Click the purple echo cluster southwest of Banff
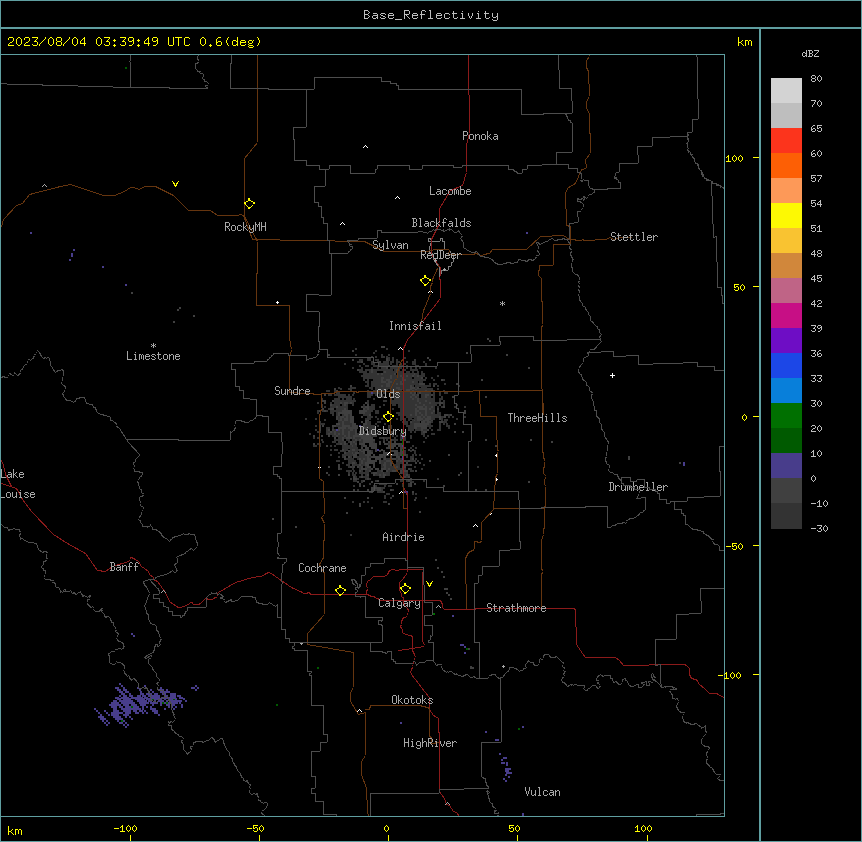The height and width of the screenshot is (842, 862). 142,704
